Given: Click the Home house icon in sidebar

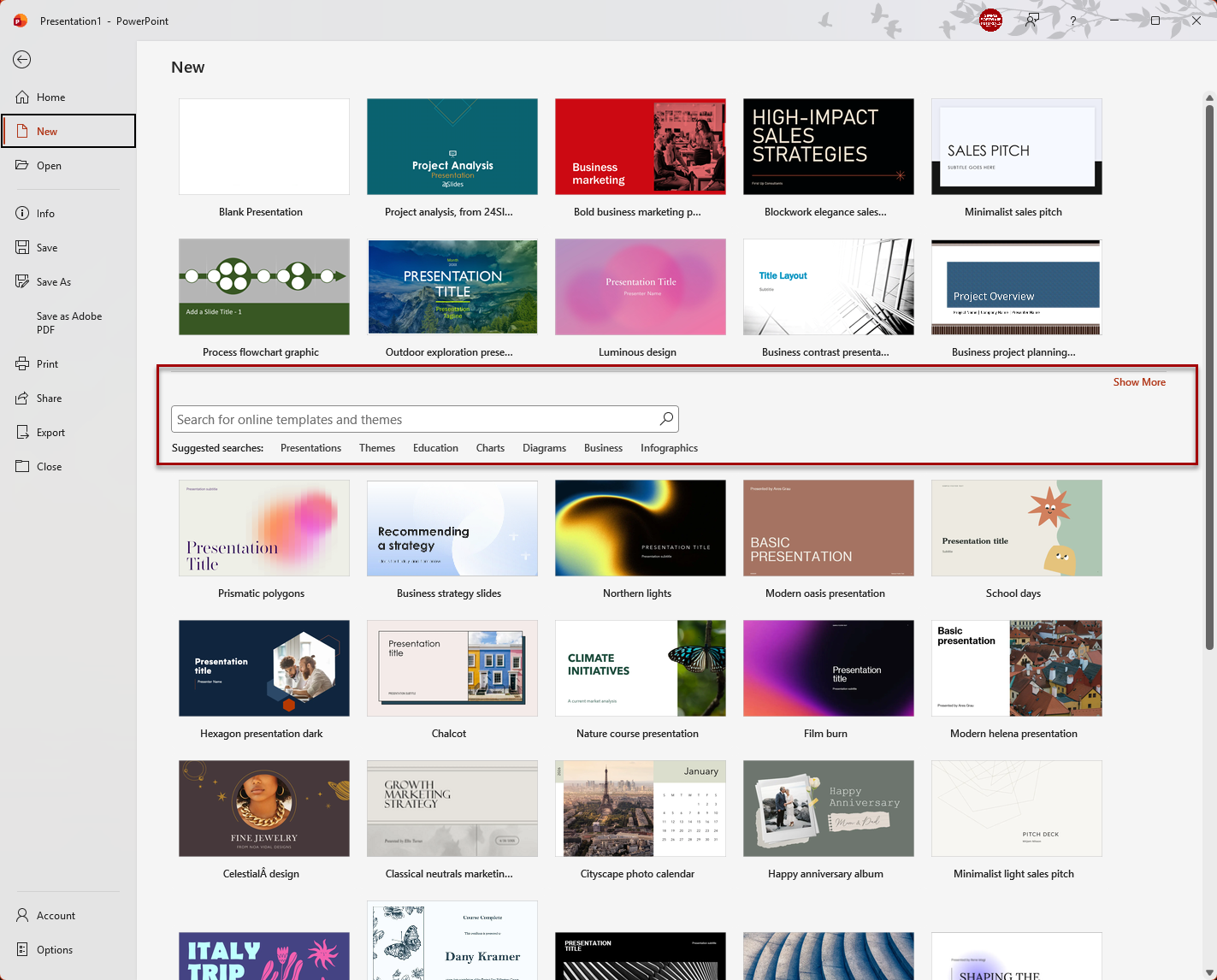Looking at the screenshot, I should (x=22, y=97).
